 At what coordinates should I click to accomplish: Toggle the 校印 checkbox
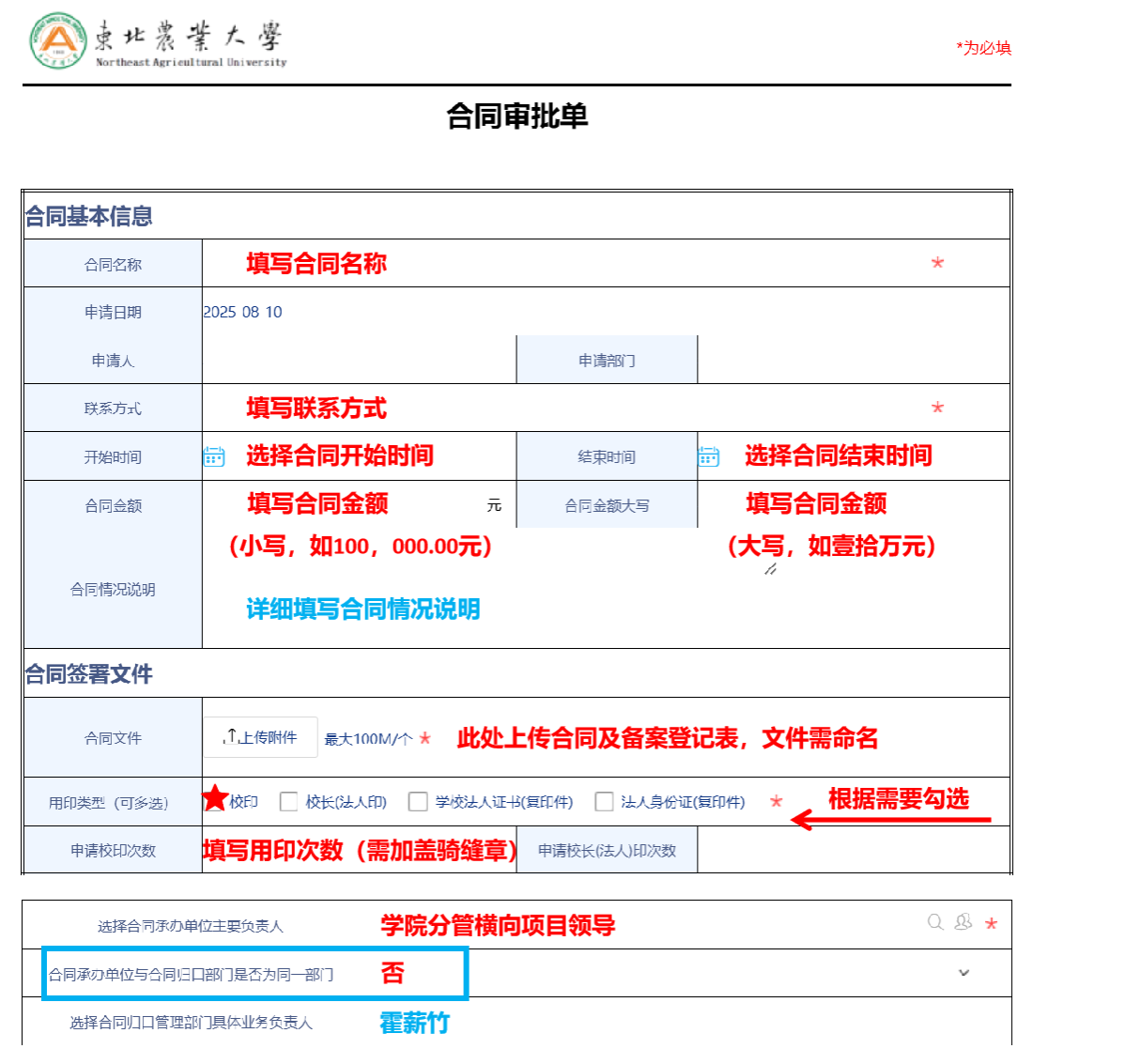pos(216,801)
